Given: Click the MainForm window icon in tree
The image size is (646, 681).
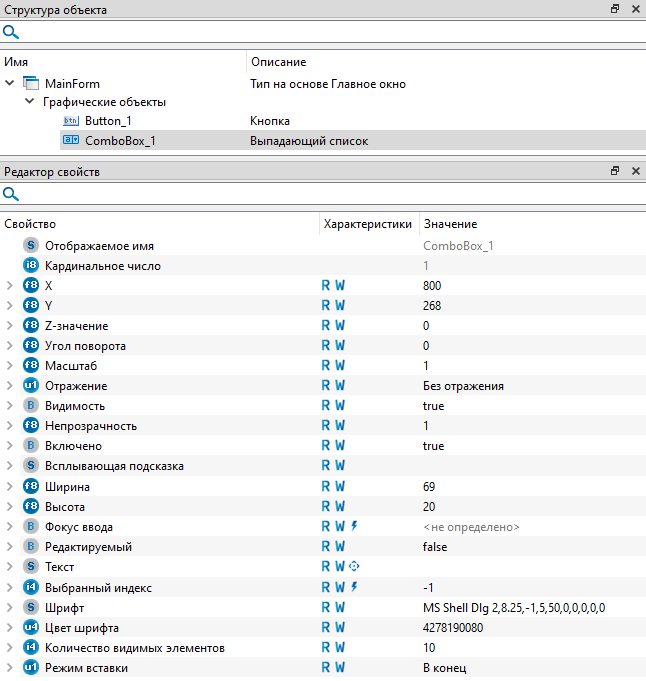Looking at the screenshot, I should (x=30, y=84).
